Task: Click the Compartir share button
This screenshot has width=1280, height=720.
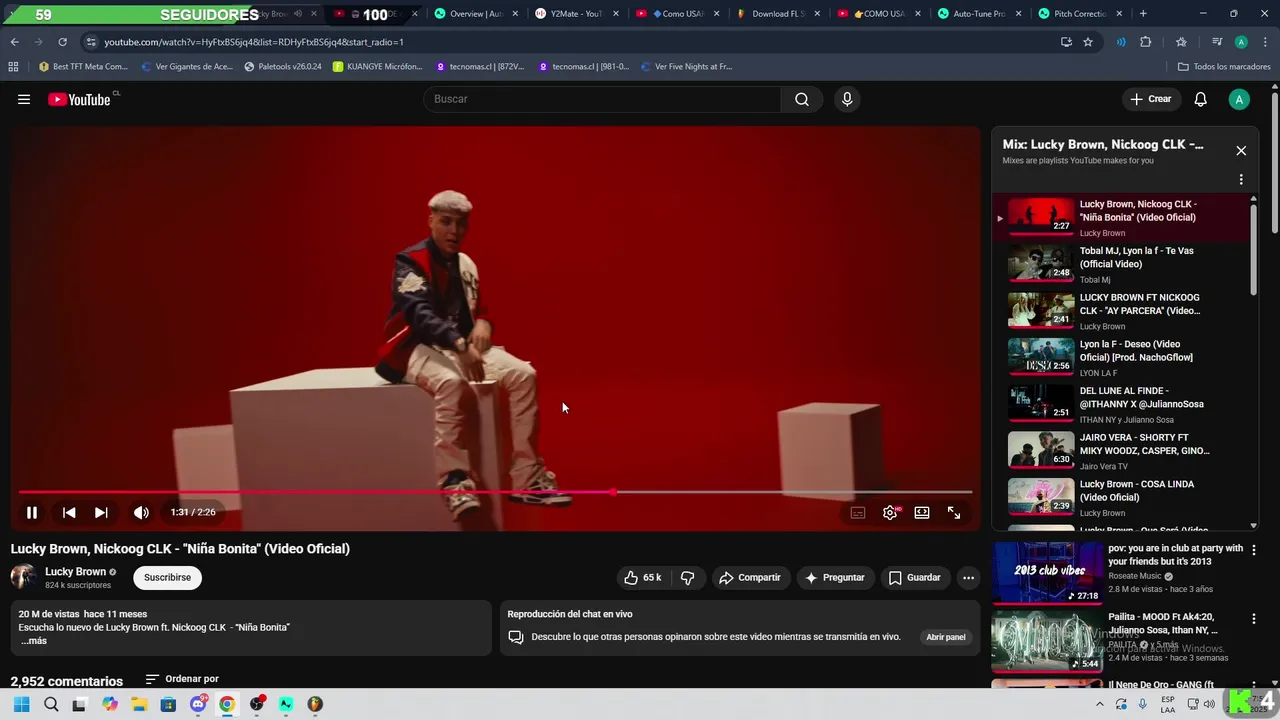Action: point(750,577)
